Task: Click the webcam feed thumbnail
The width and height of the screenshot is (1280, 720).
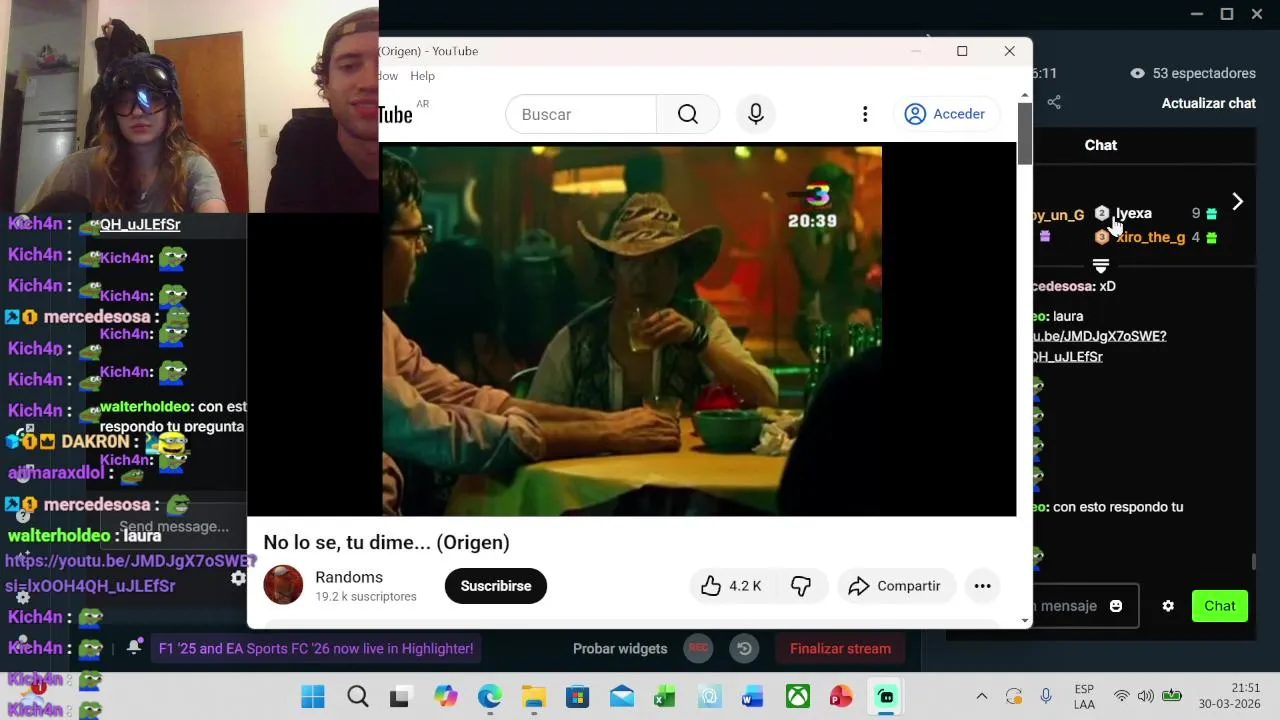Action: coord(189,106)
